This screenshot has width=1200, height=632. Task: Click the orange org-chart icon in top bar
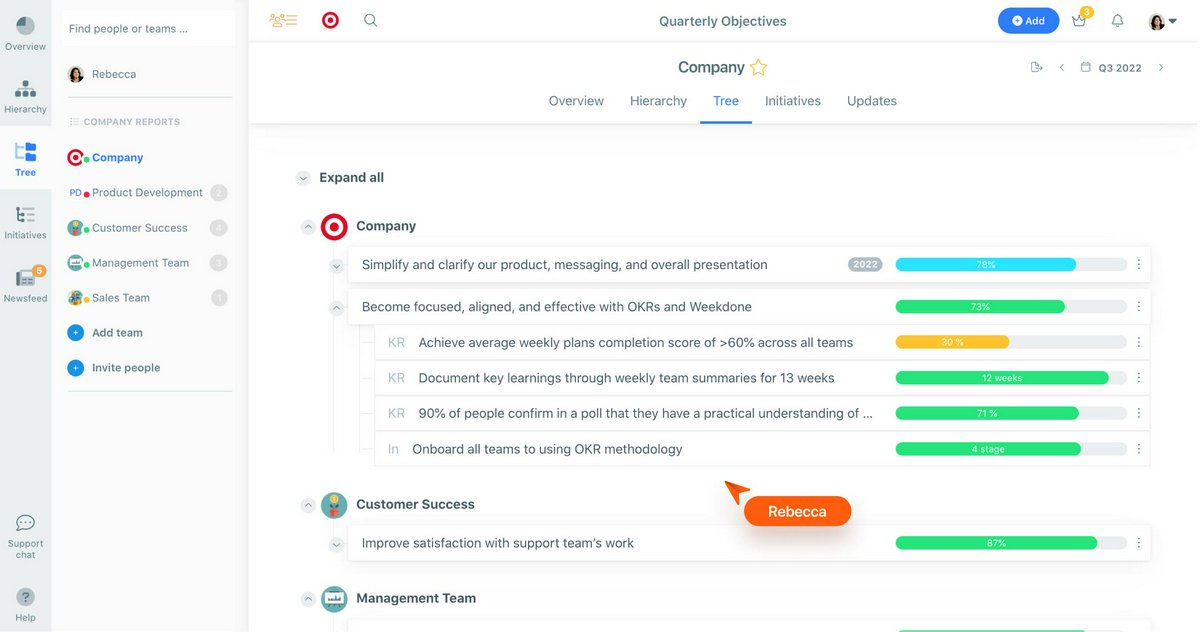click(283, 20)
